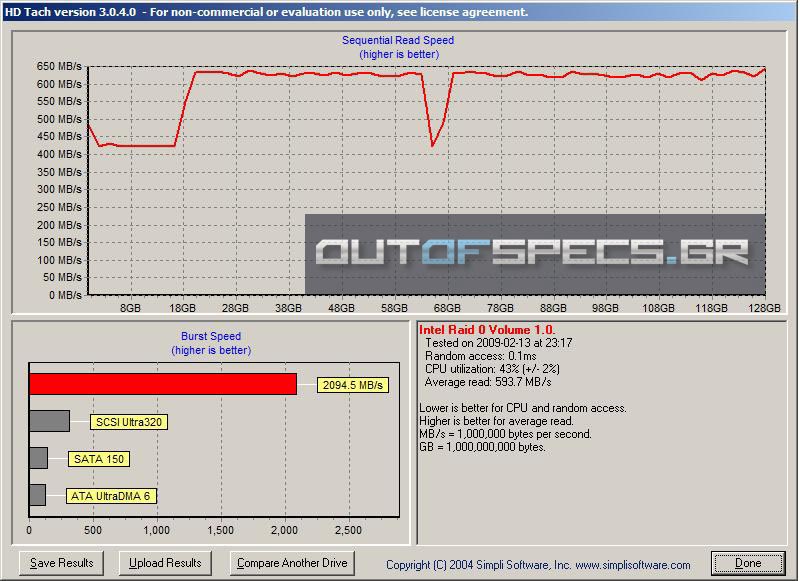Image resolution: width=800 pixels, height=581 pixels.
Task: Click the Burst Speed chart title
Action: click(x=211, y=336)
